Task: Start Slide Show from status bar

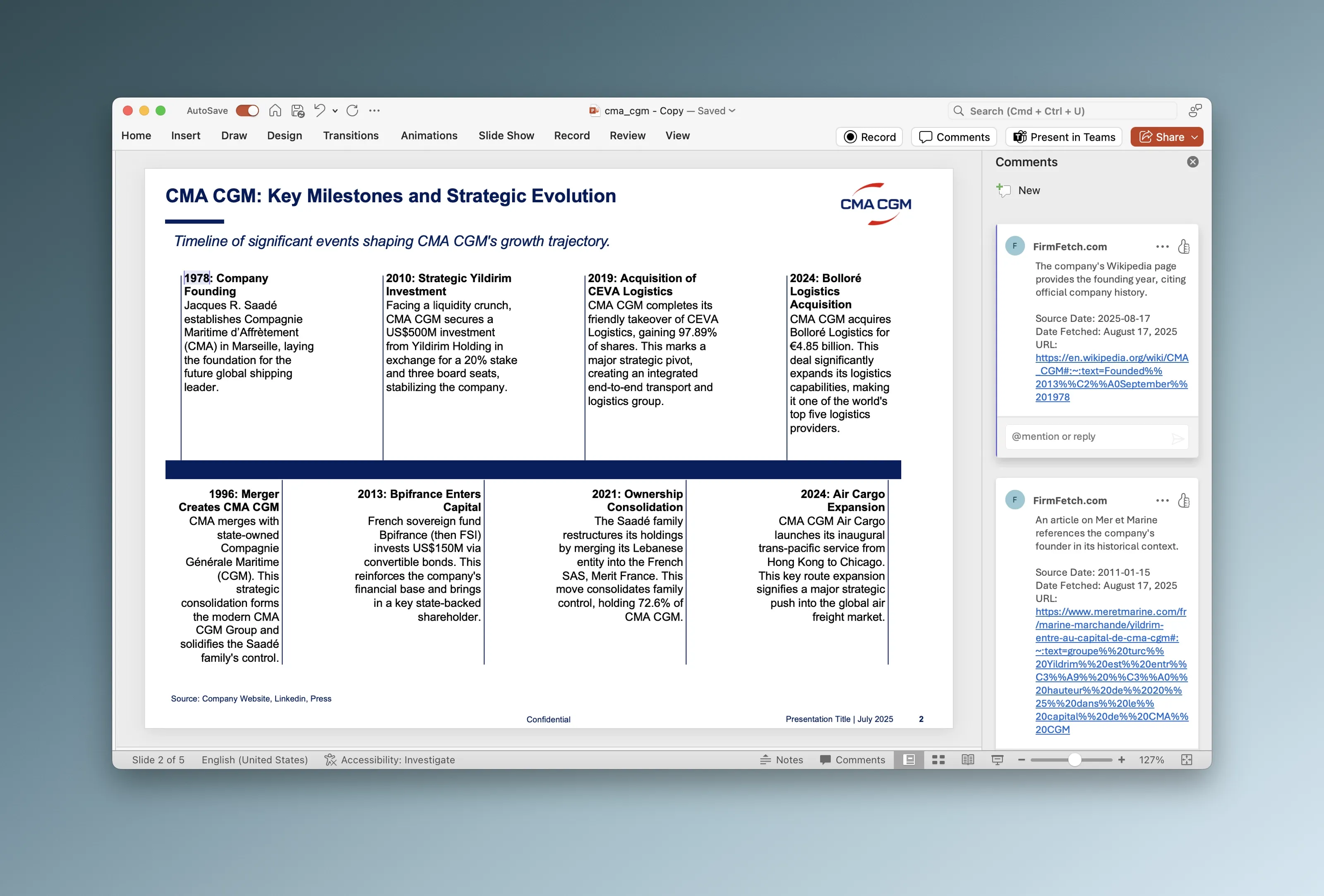Action: point(997,759)
